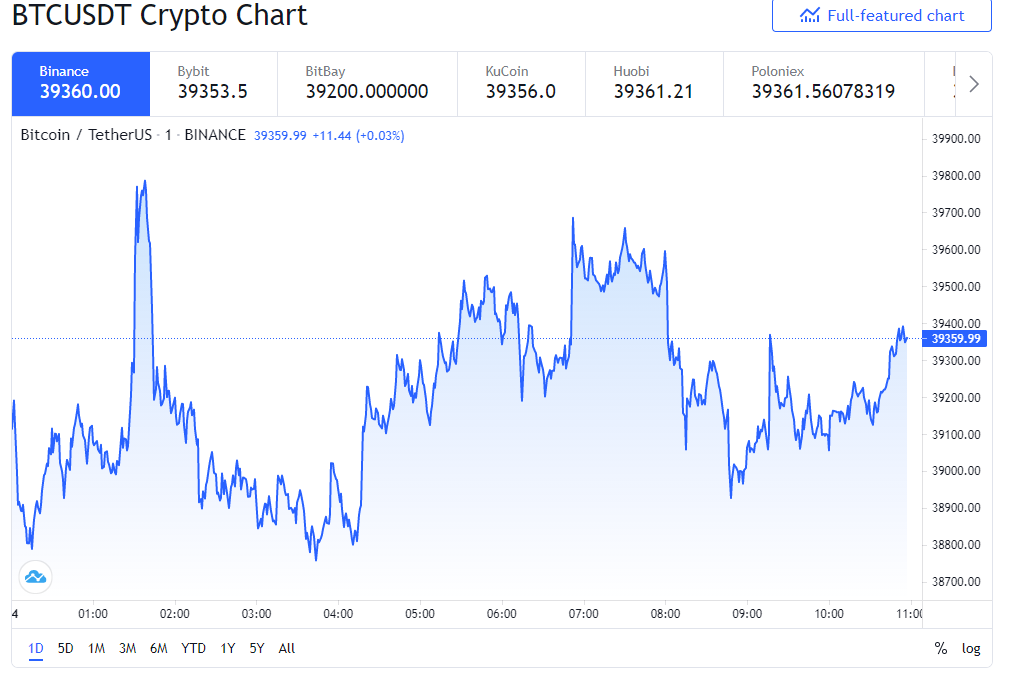Show the All time range
This screenshot has width=1017, height=683.
287,648
